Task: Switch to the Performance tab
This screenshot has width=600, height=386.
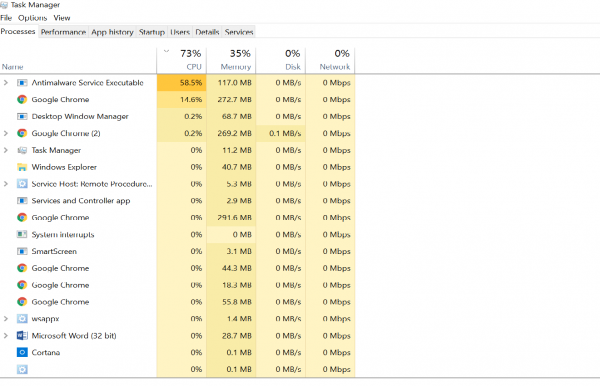Action: coord(63,32)
